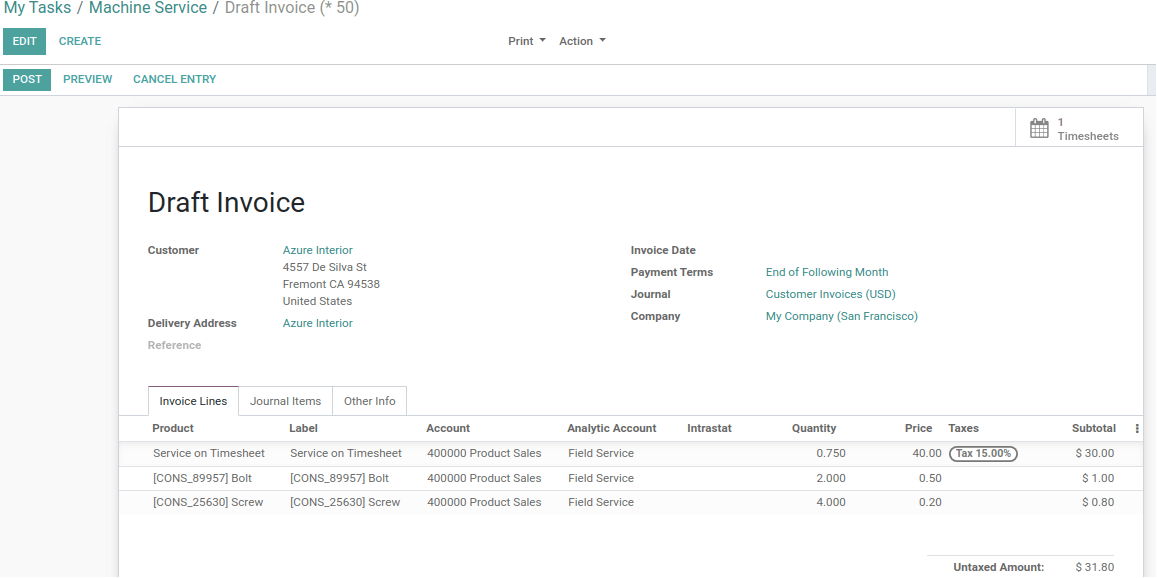Click 400000 Product Sales in Service row
1157x578 pixels.
click(x=484, y=453)
